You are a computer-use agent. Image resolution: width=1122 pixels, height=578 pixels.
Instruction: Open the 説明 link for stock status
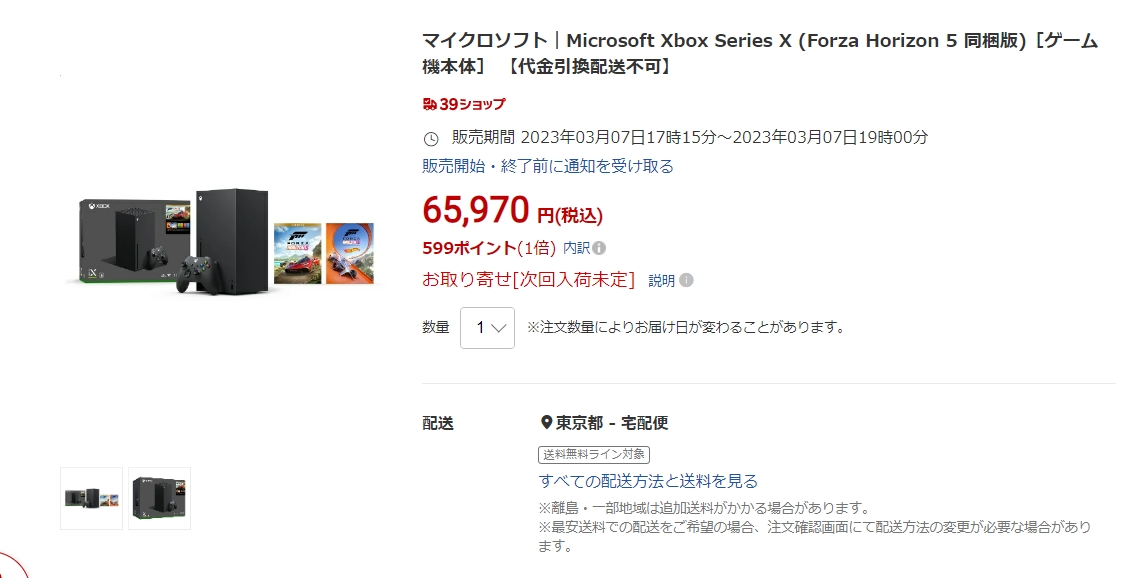point(662,281)
